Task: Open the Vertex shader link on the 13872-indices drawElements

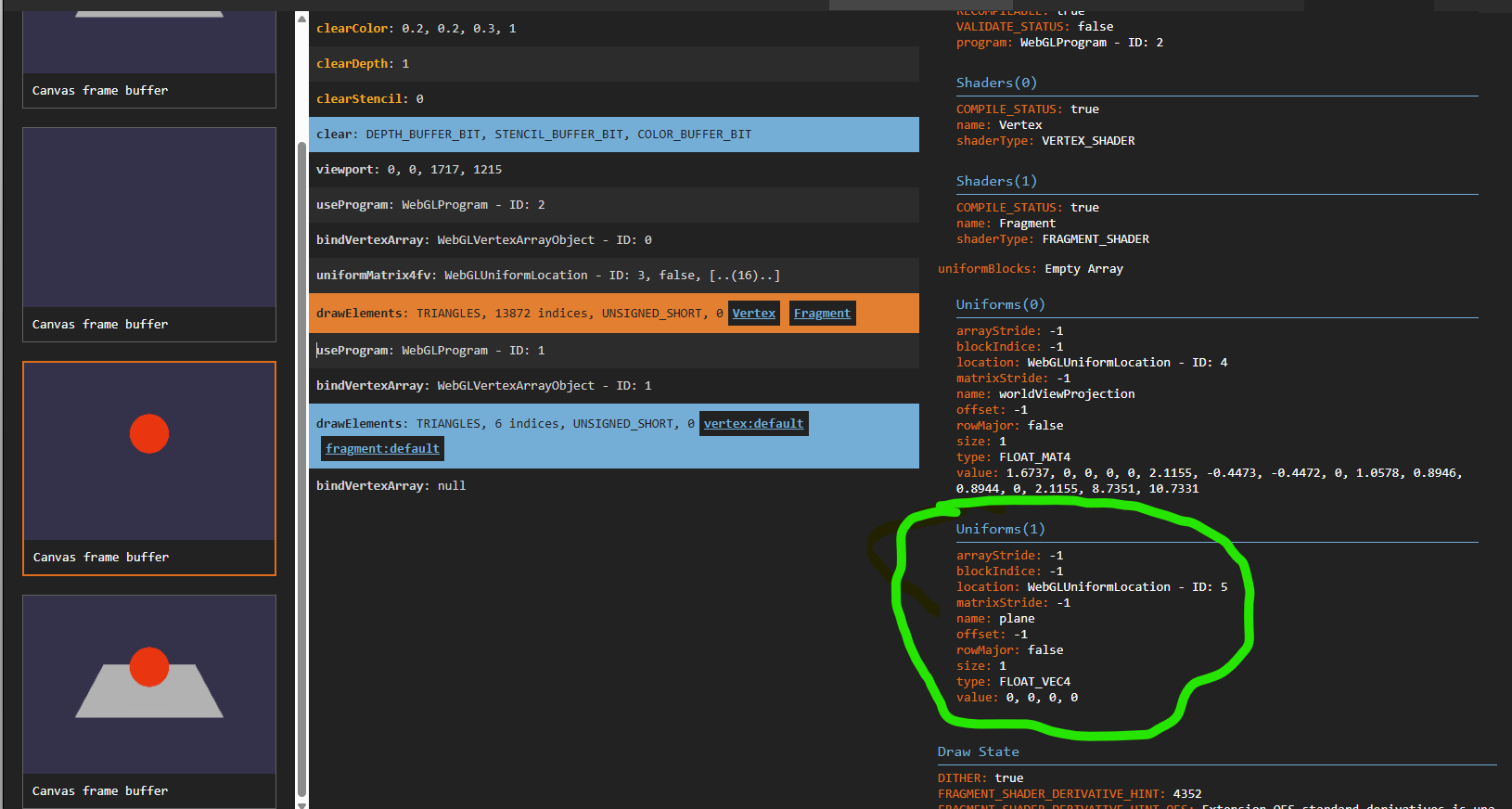Action: pos(753,314)
